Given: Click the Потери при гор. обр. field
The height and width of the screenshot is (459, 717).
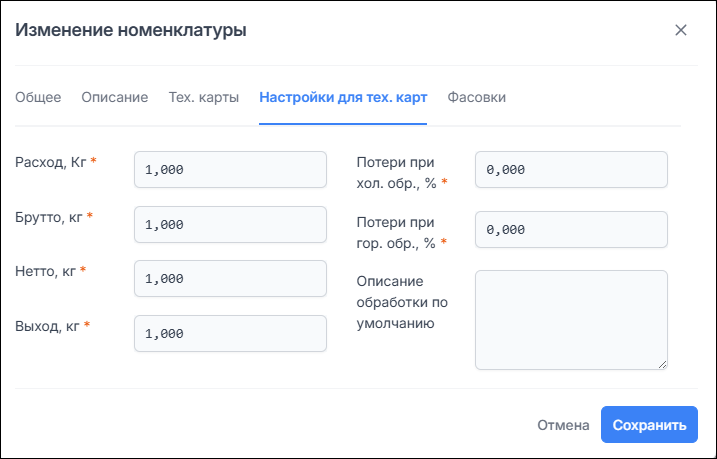Looking at the screenshot, I should click(570, 229).
